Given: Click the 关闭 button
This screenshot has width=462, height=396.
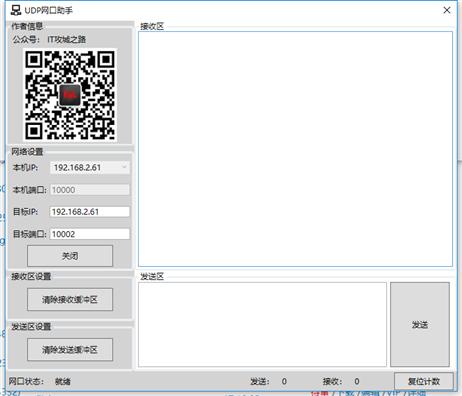Looking at the screenshot, I should [x=70, y=256].
